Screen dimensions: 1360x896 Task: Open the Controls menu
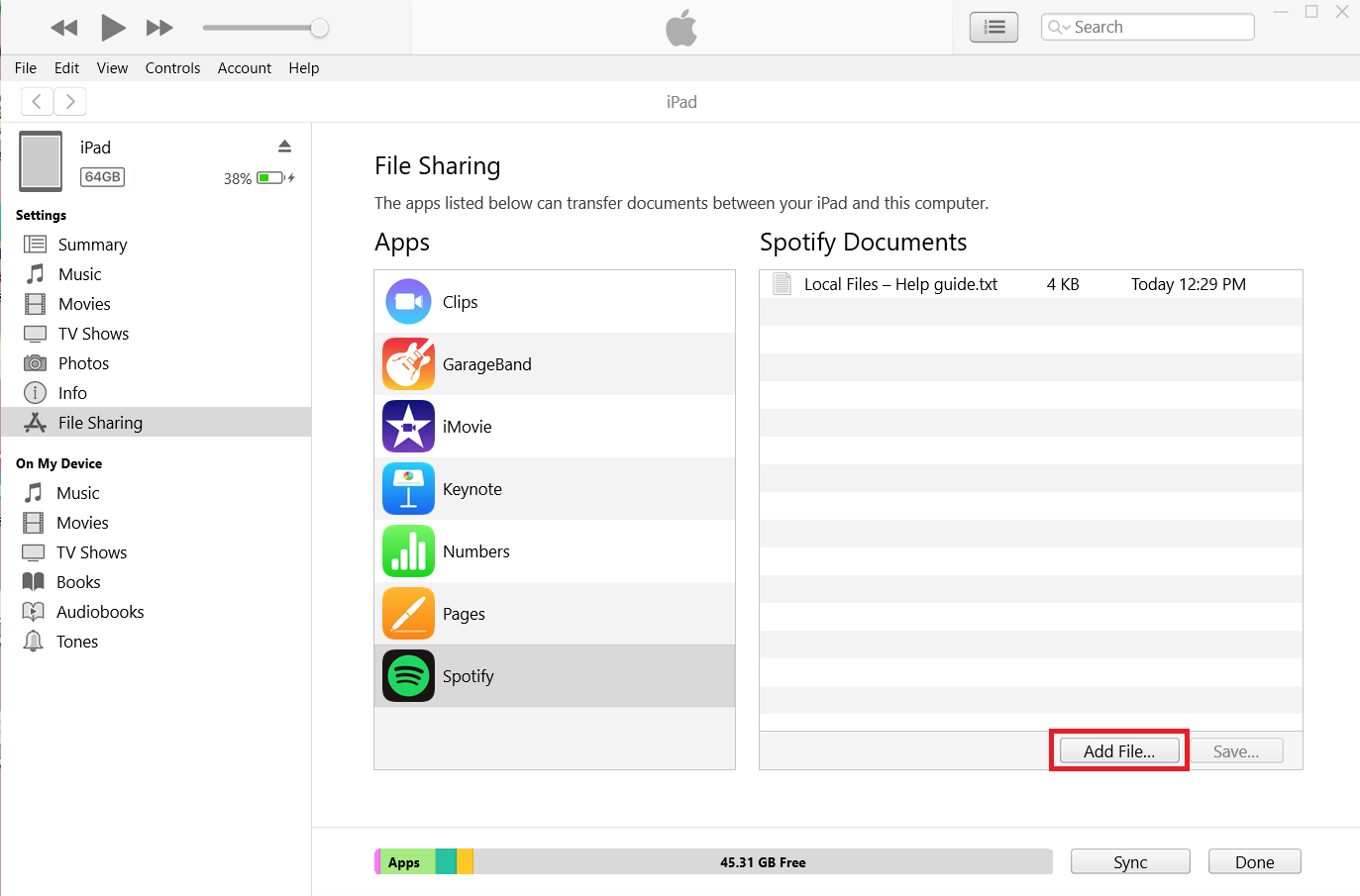point(172,68)
